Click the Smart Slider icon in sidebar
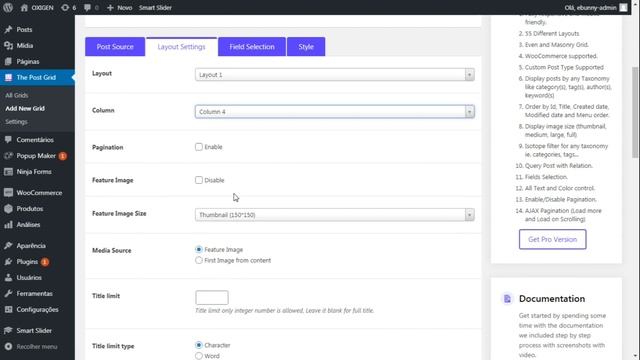 tap(8, 330)
